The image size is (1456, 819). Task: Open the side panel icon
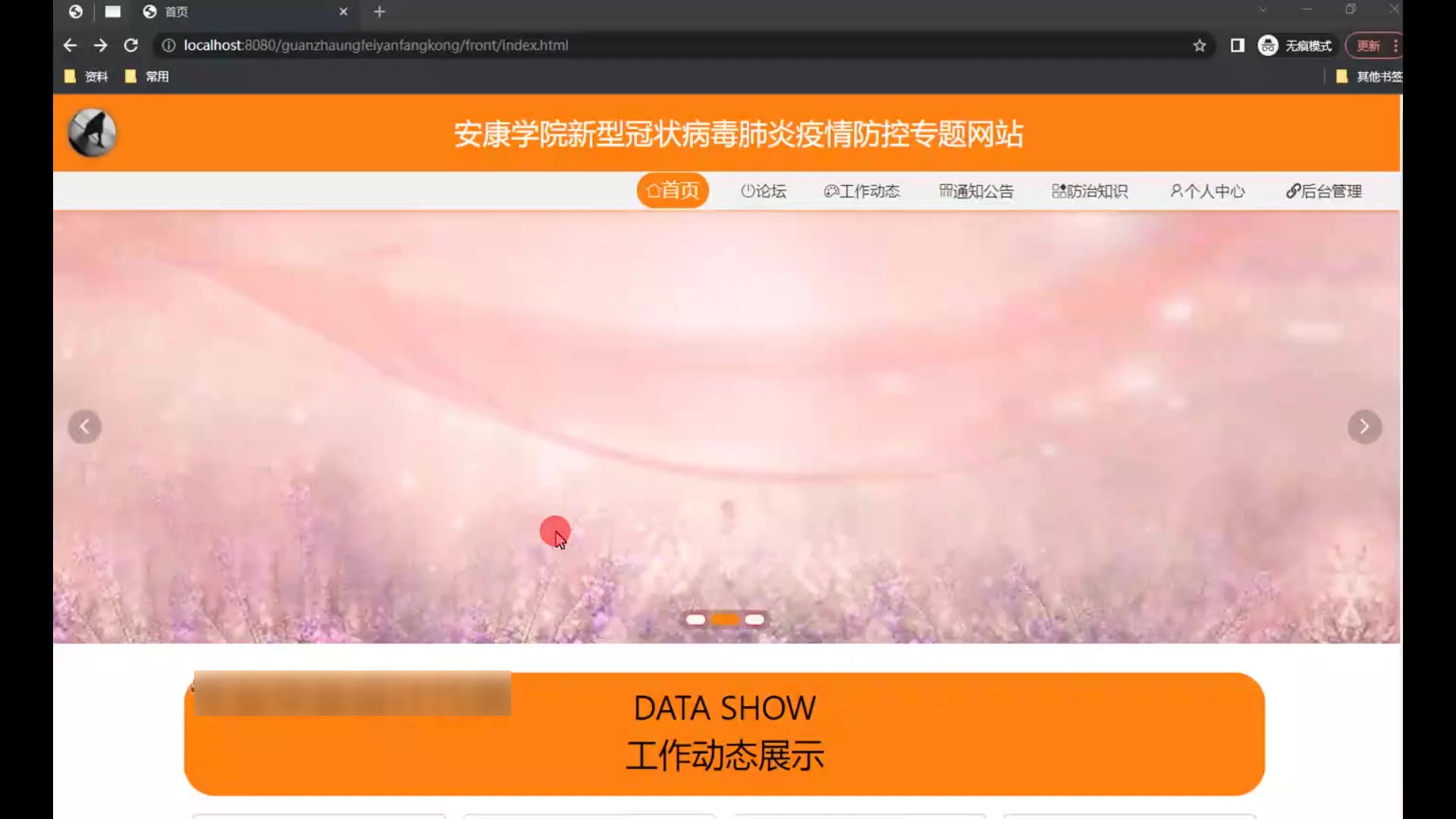(x=1237, y=45)
